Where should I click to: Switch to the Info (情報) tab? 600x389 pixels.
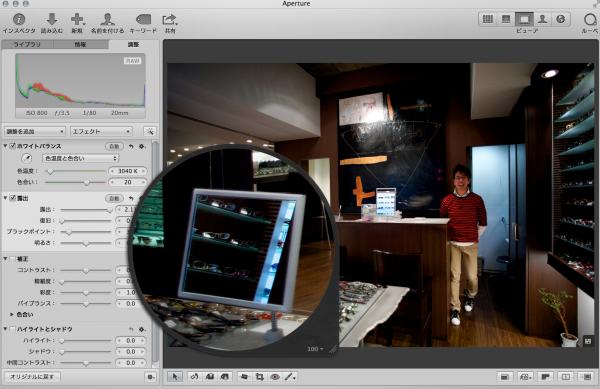(x=80, y=44)
